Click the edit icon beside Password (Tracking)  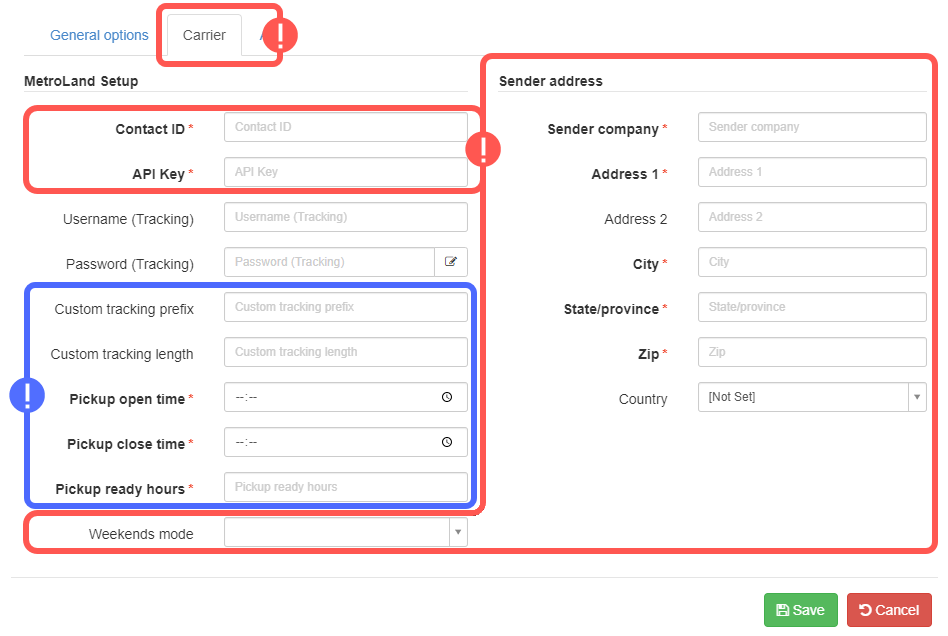pyautogui.click(x=451, y=262)
